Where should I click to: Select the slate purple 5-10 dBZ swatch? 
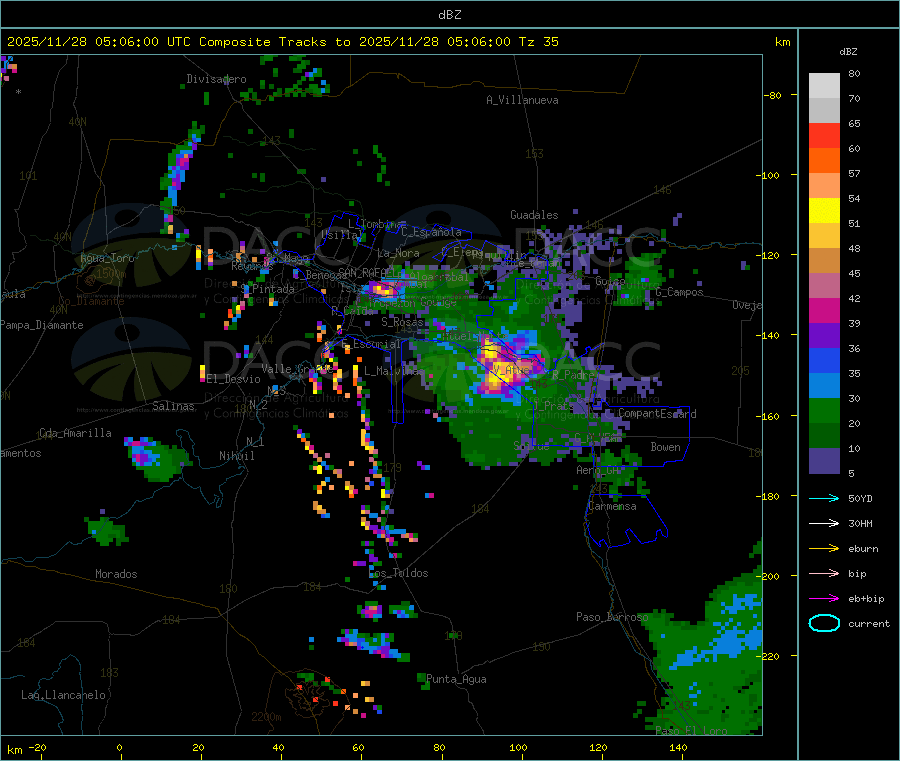point(824,461)
